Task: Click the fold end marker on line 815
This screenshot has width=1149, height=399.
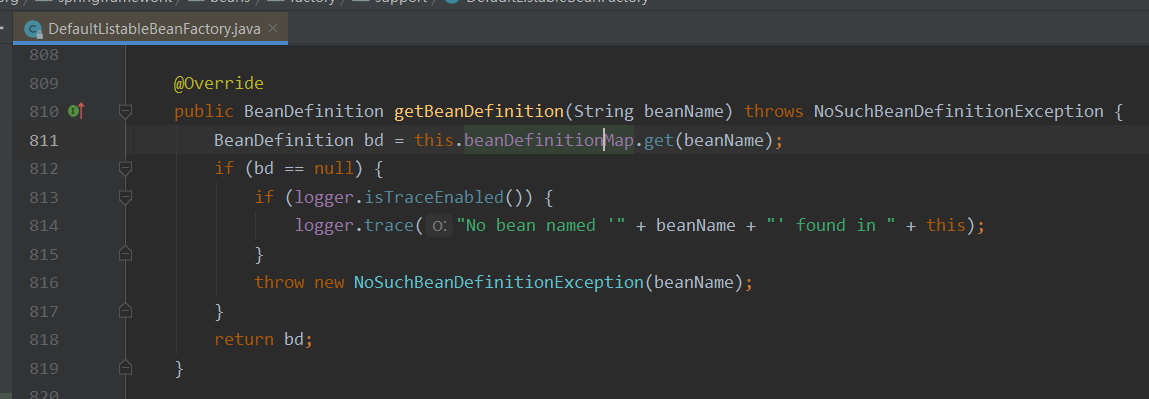Action: [x=125, y=253]
